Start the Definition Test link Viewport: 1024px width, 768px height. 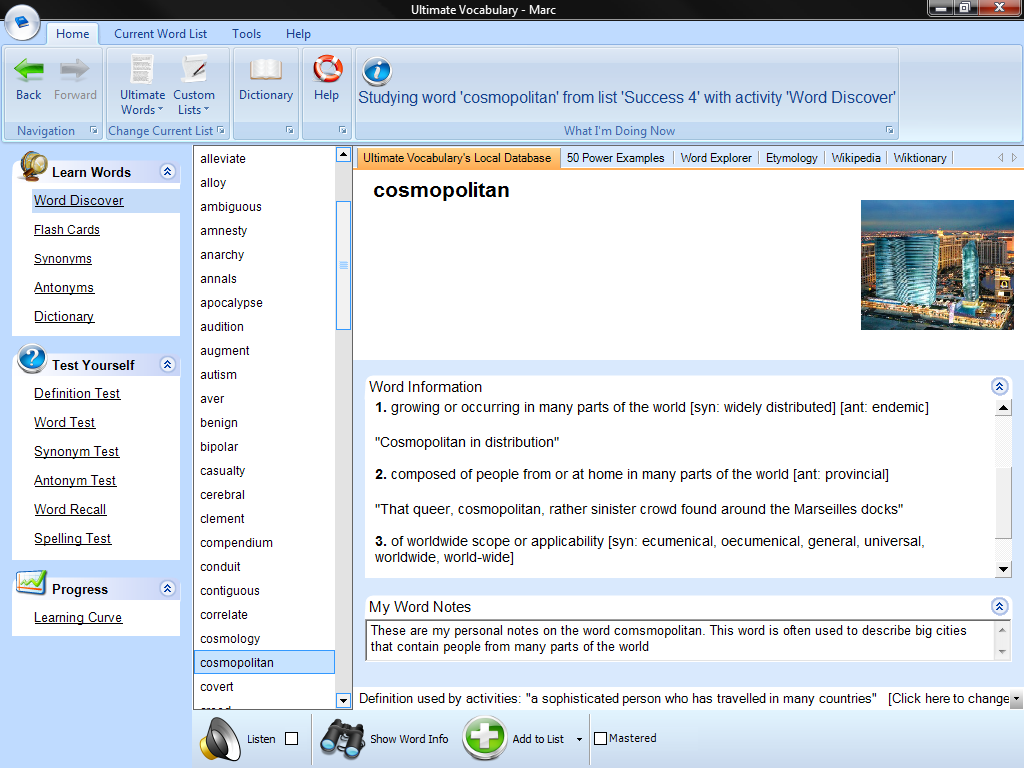click(77, 393)
